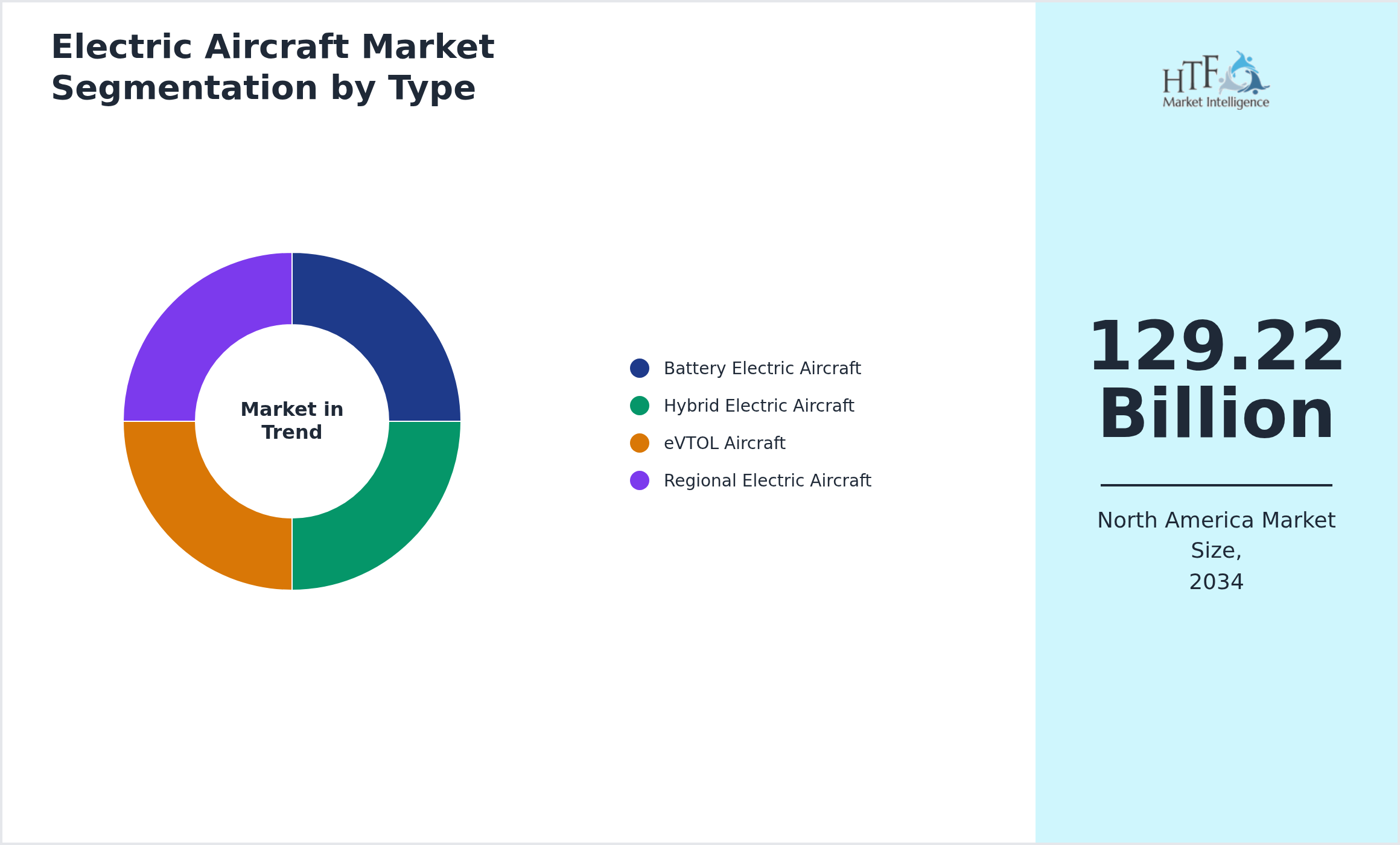Click the dark blue donut chart segment

click(x=386, y=327)
